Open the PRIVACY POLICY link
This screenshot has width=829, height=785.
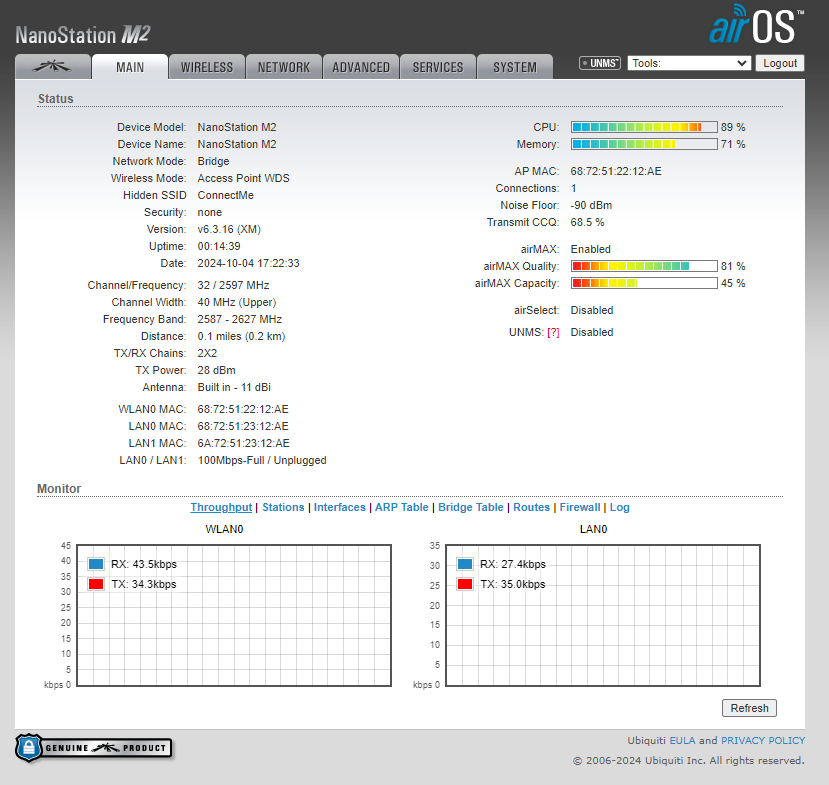coord(763,741)
